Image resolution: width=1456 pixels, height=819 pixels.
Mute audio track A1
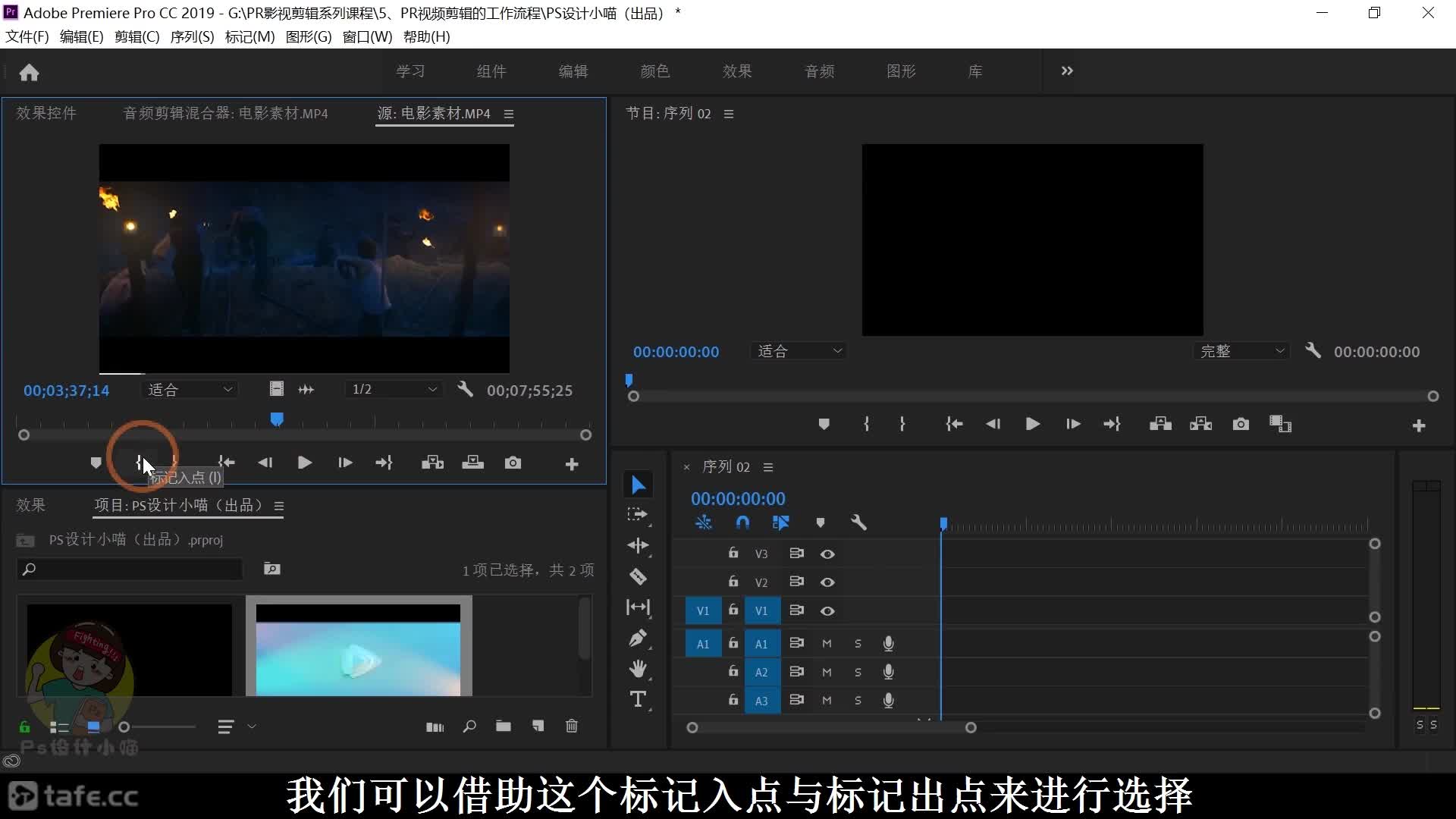(x=827, y=644)
